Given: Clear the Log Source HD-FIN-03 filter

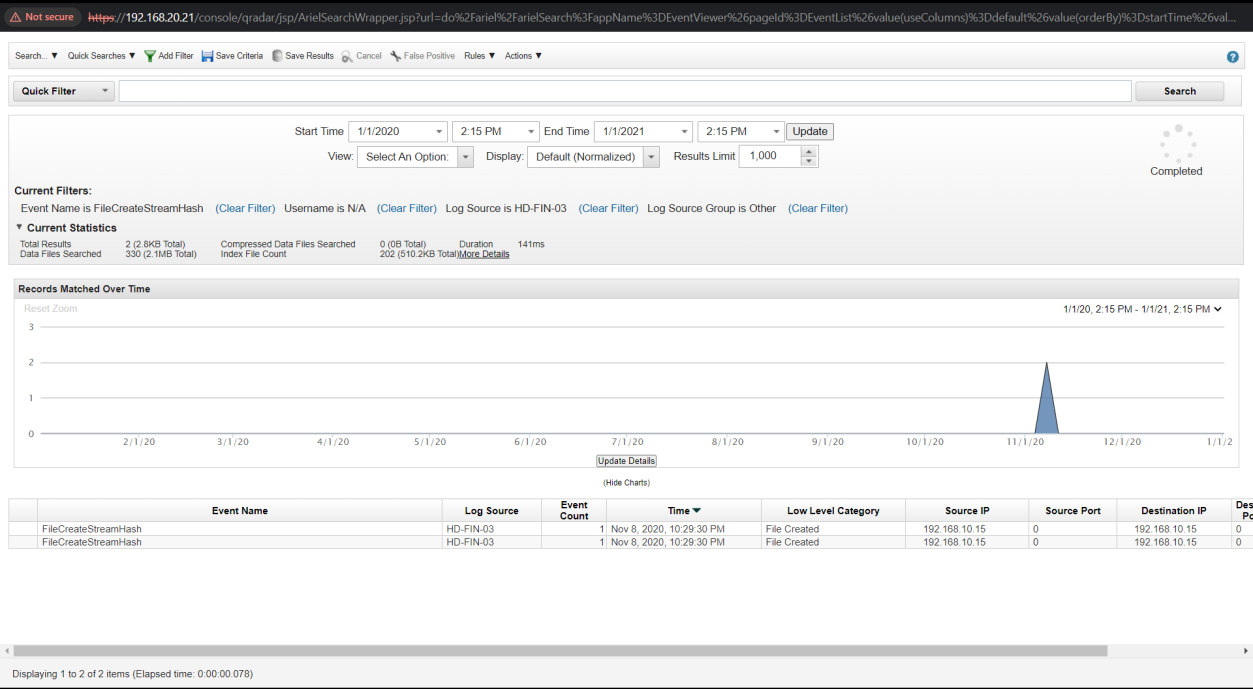Looking at the screenshot, I should pyautogui.click(x=608, y=208).
